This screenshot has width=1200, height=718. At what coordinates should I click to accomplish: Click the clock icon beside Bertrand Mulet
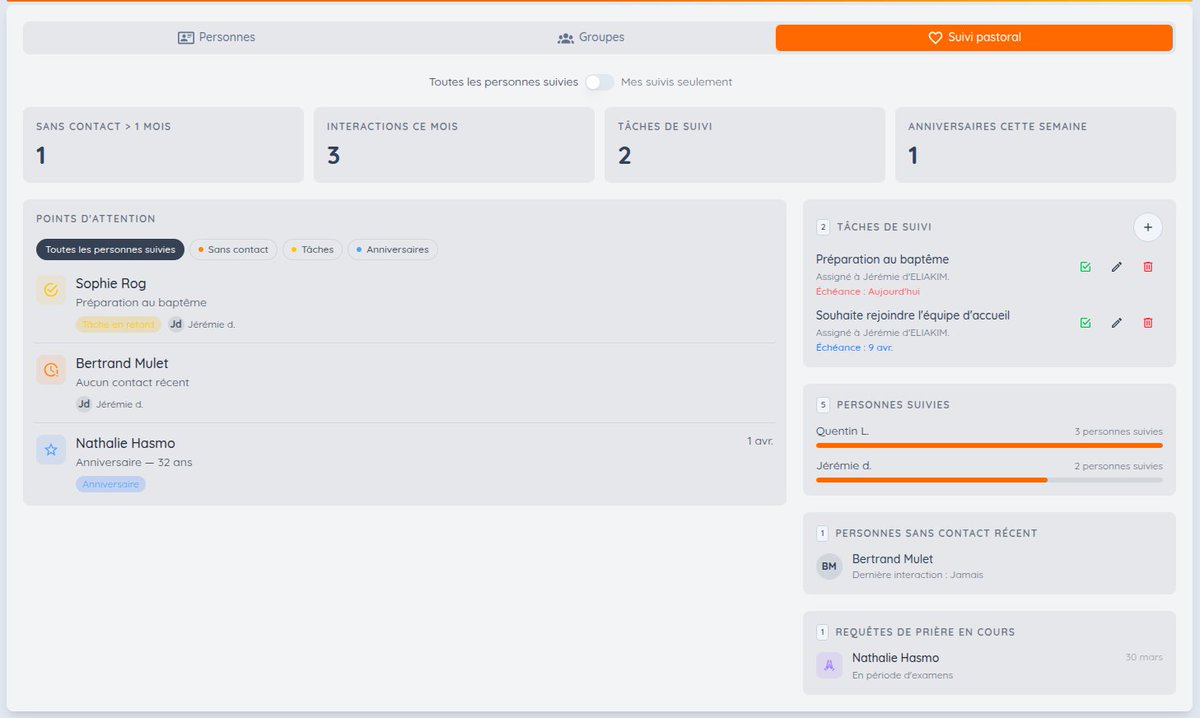(51, 370)
